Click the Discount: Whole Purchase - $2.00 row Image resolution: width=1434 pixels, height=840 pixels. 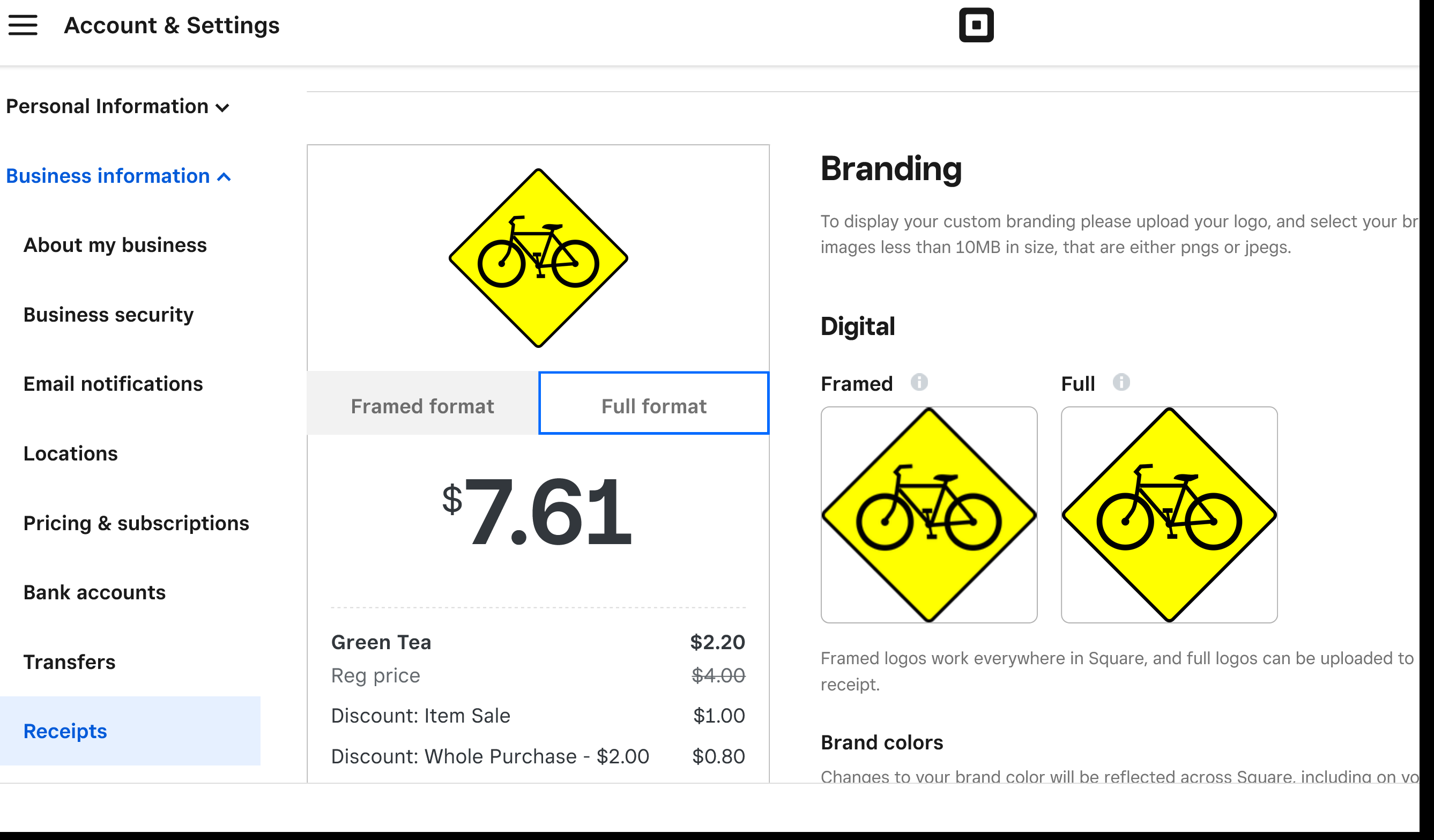click(x=538, y=756)
